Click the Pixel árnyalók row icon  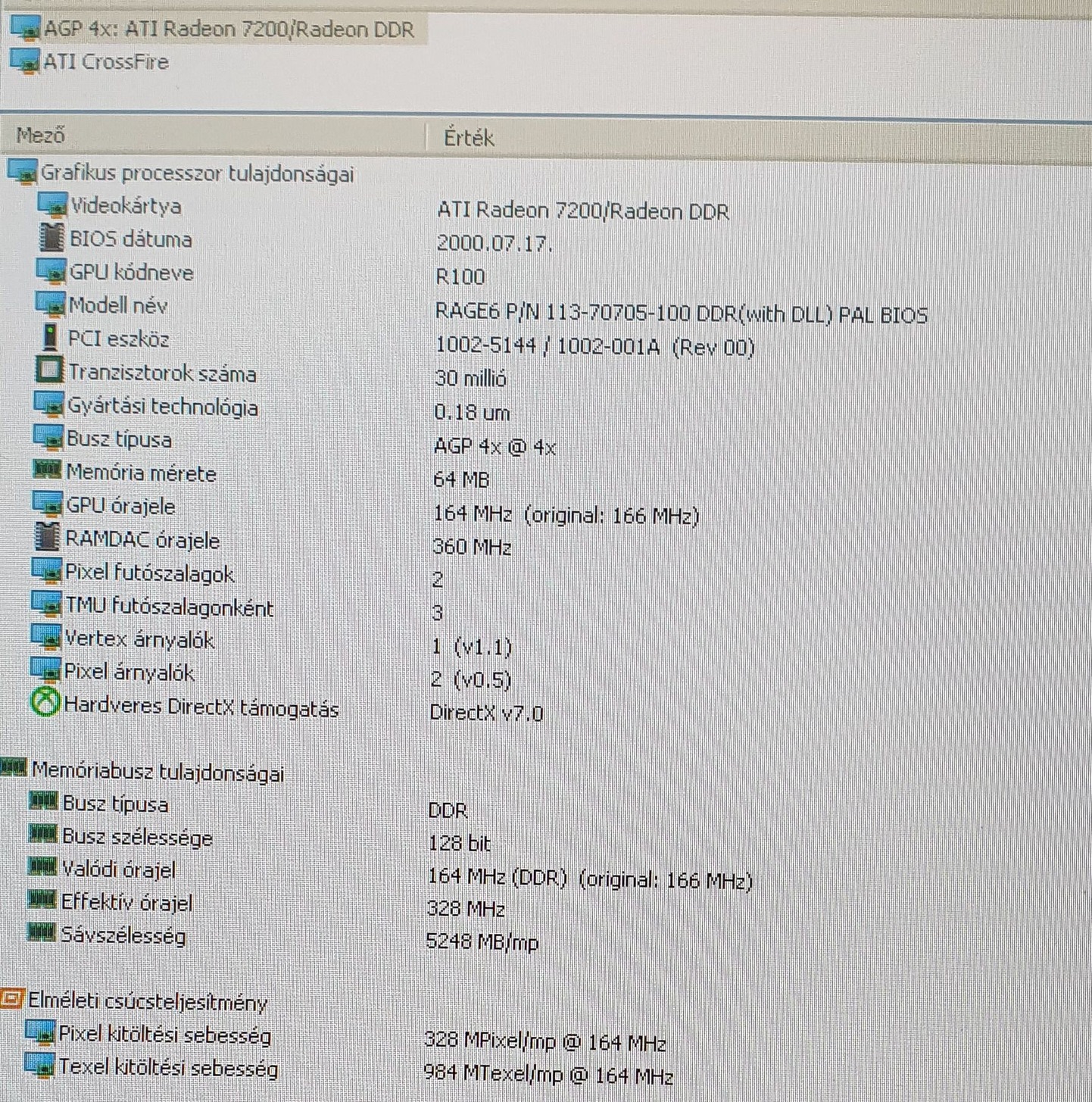[x=45, y=670]
